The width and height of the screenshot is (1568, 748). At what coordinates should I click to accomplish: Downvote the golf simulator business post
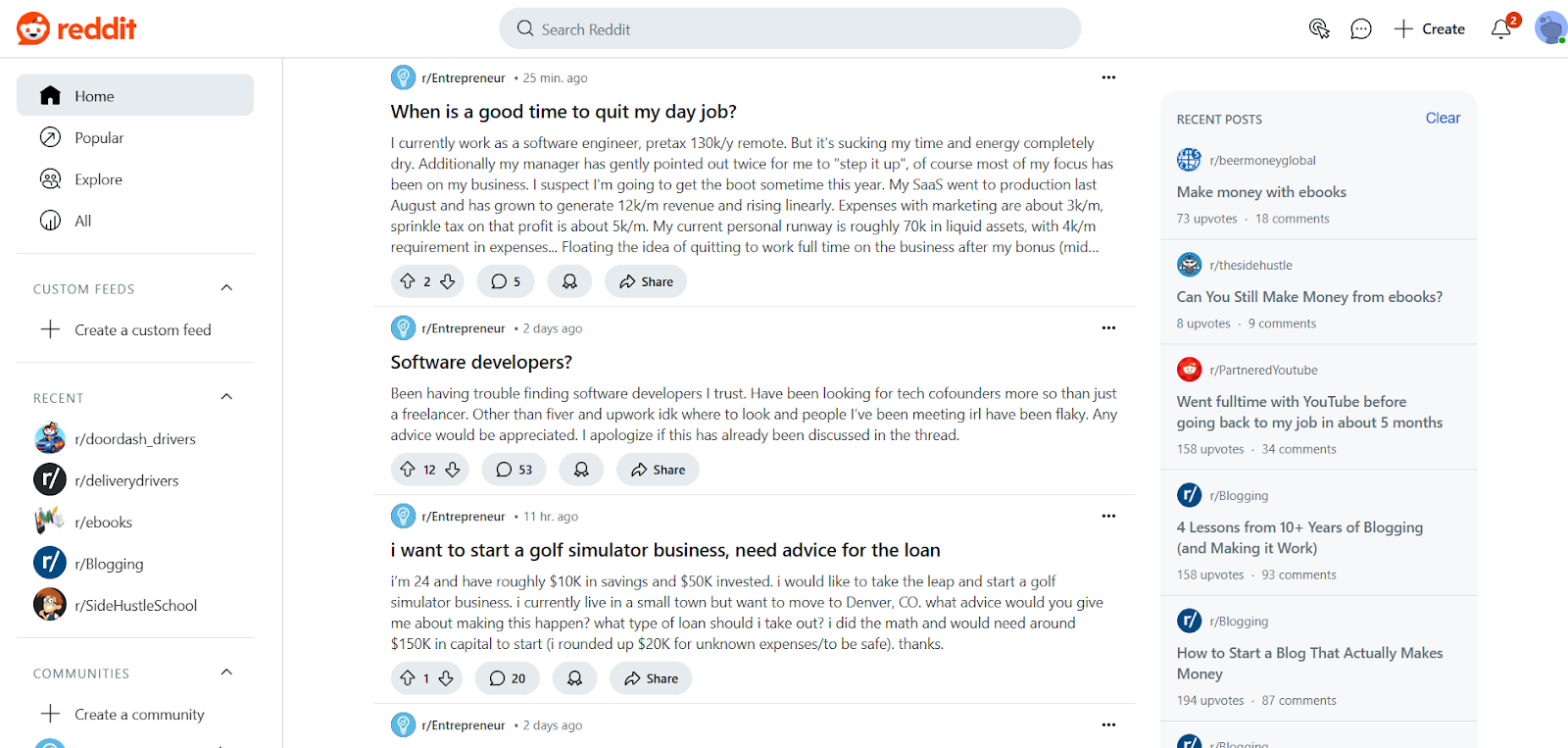tap(444, 677)
